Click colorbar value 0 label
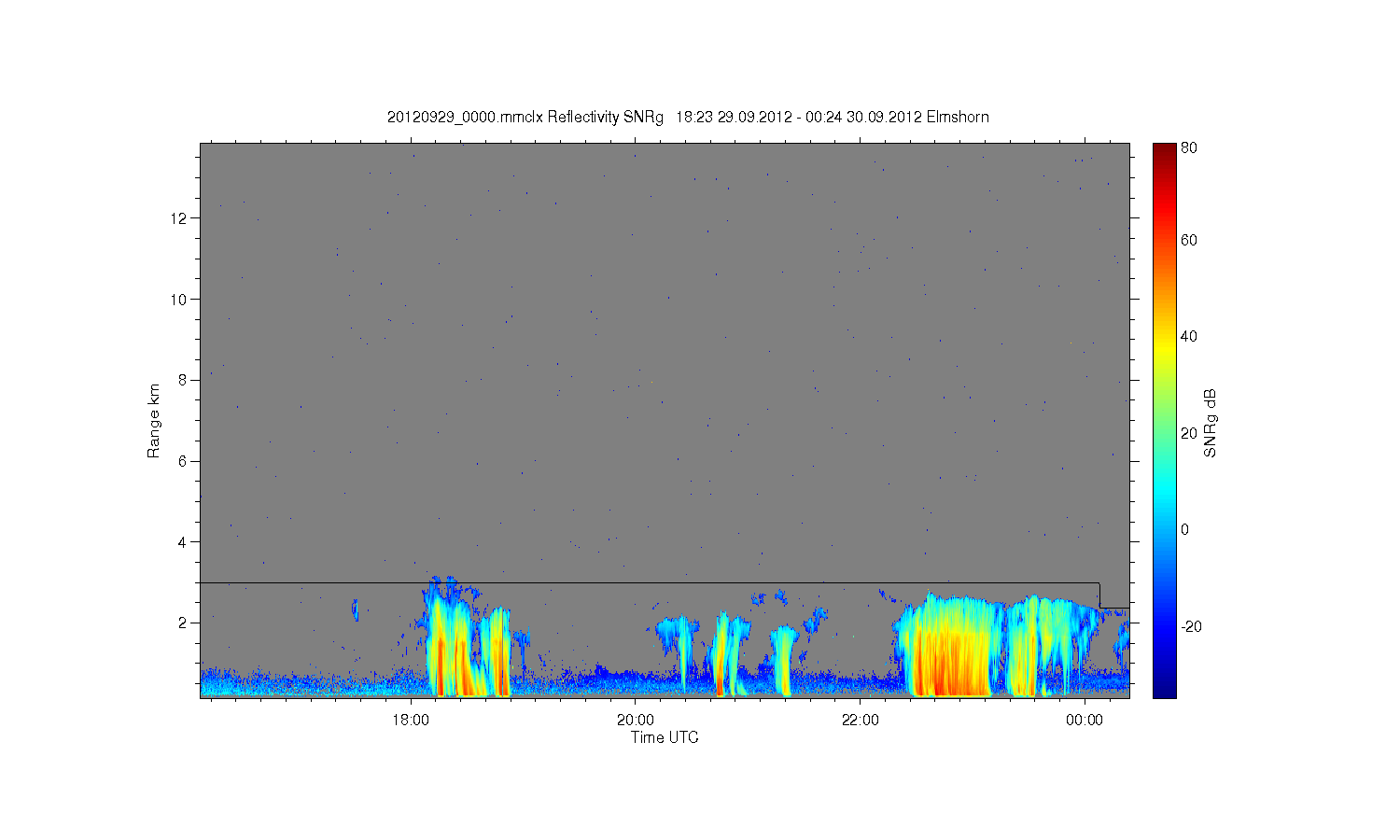The image size is (1400, 840). 1184,529
